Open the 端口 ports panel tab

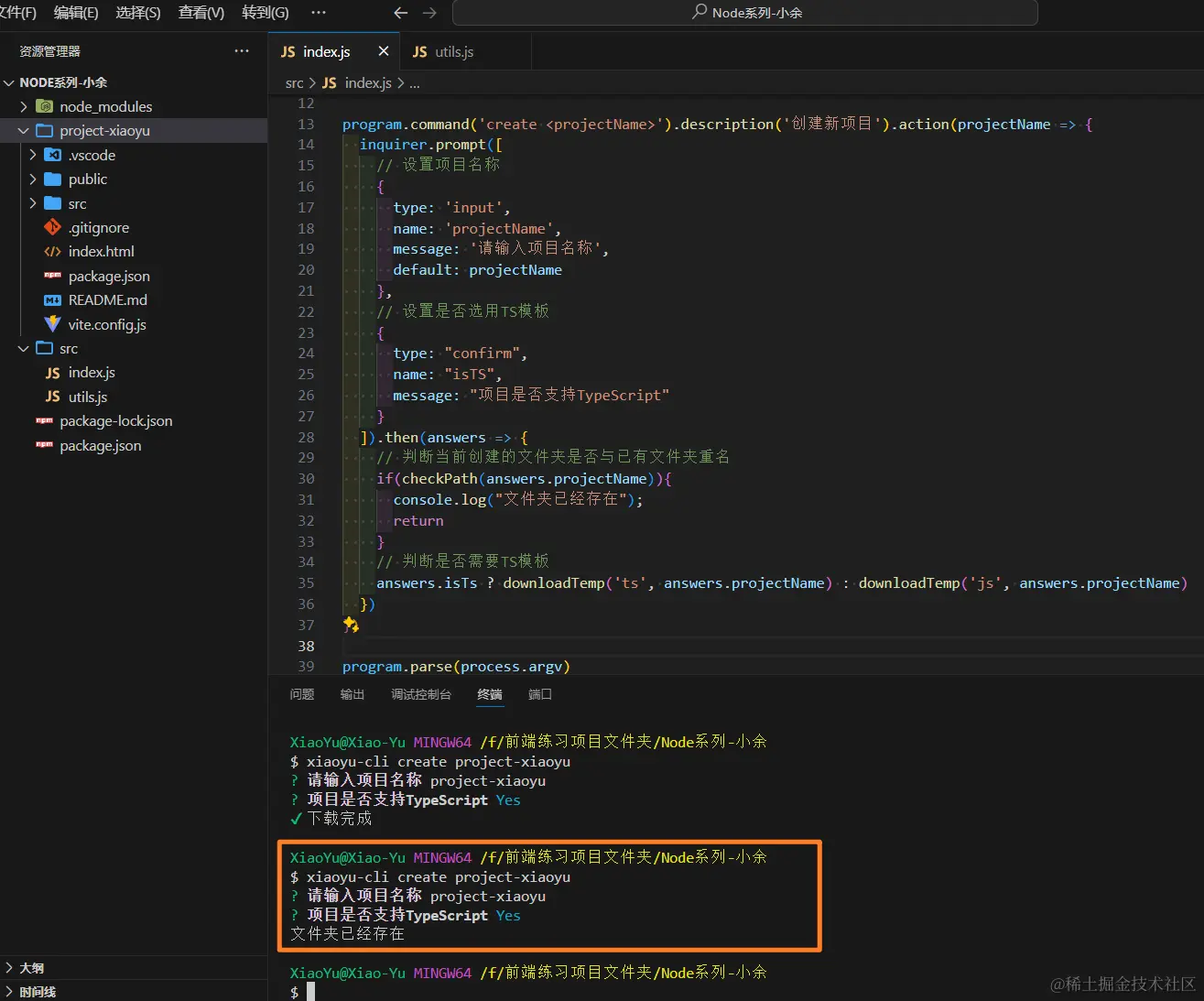540,694
